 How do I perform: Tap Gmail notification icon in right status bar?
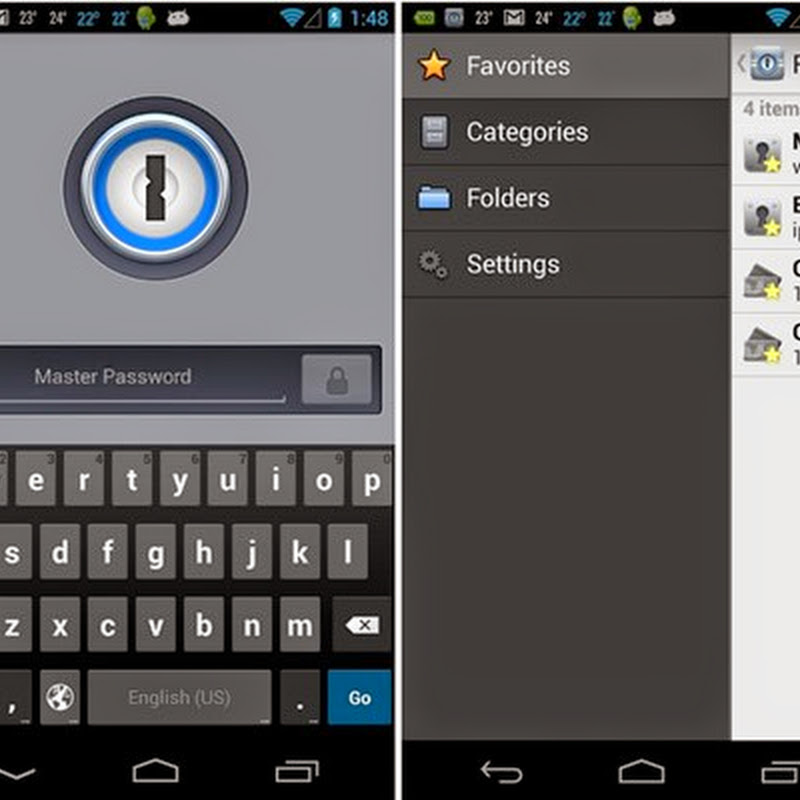(x=514, y=18)
